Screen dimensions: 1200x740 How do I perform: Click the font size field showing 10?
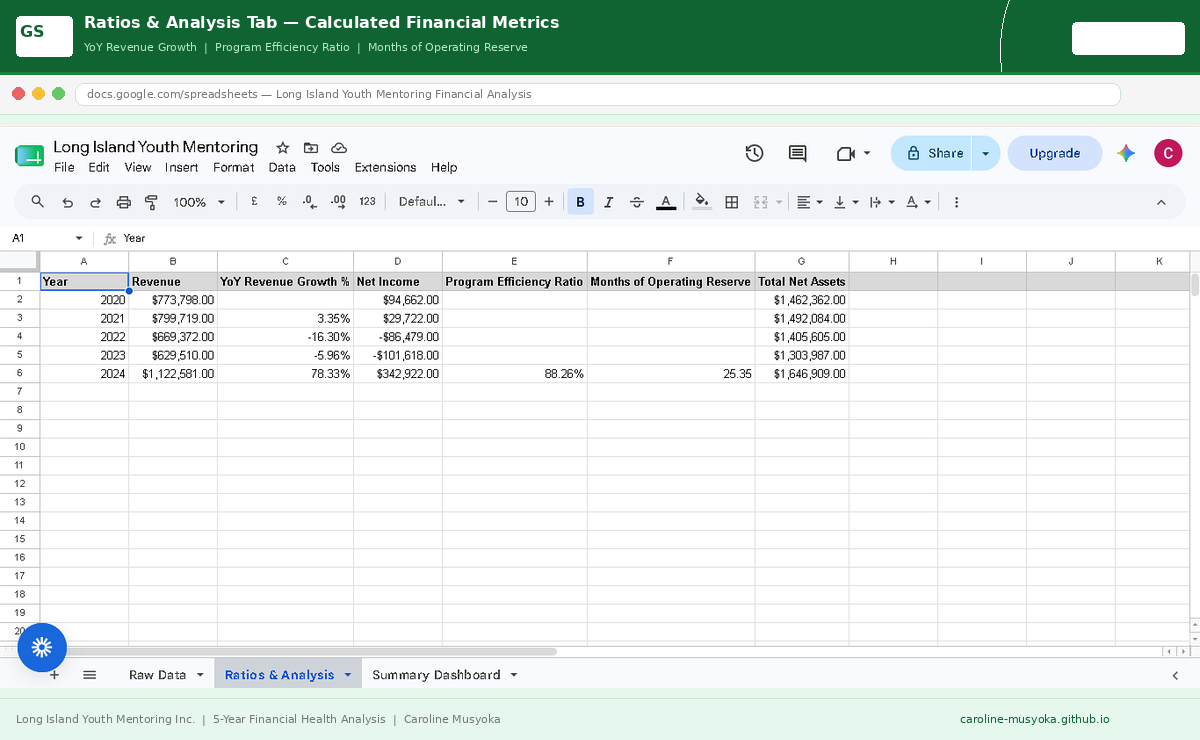[x=520, y=201]
